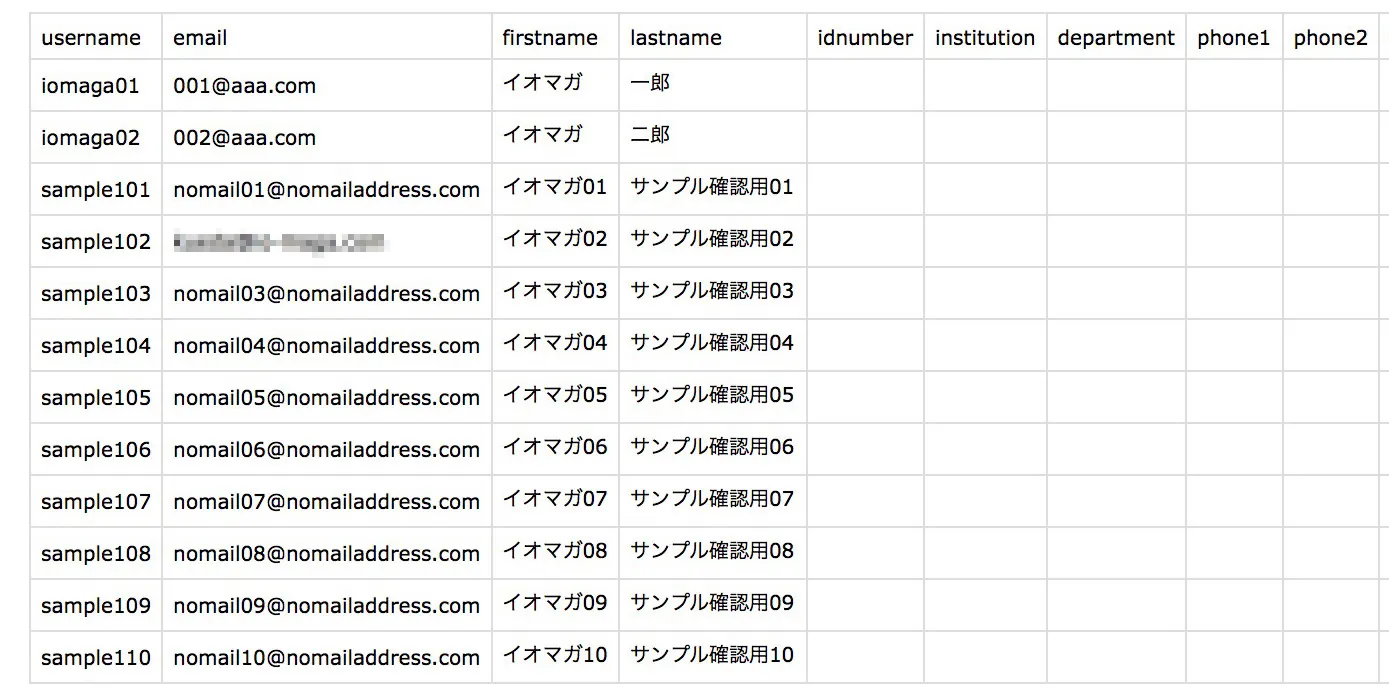Click the 001@aaa.com email cell
Viewport: 1389px width, 700px height.
[244, 86]
